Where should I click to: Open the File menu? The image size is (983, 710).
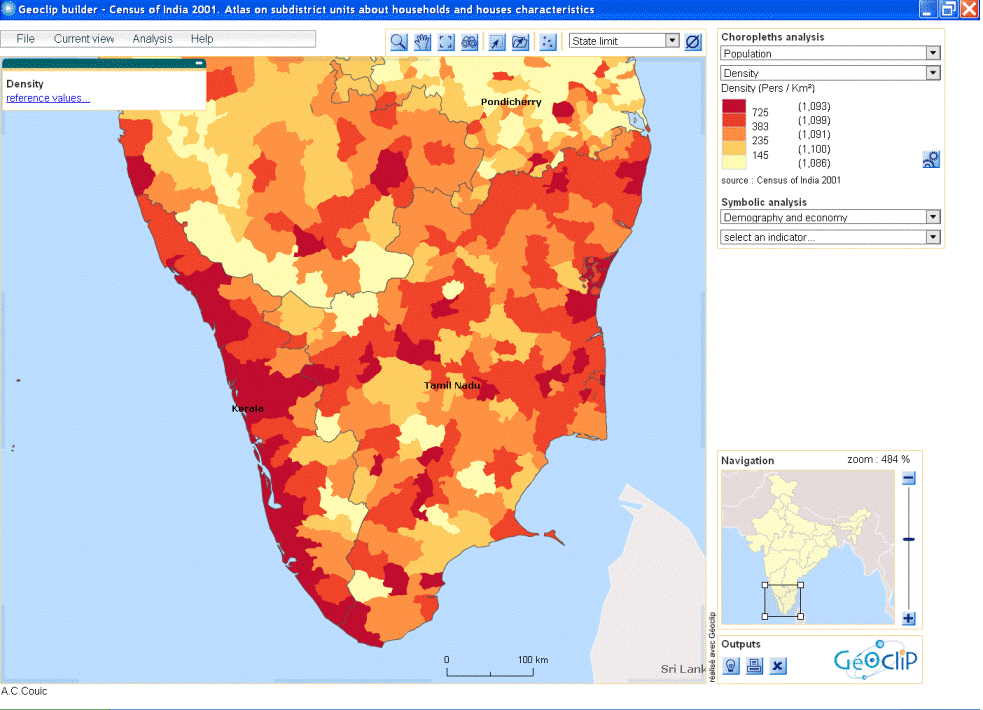(x=25, y=39)
